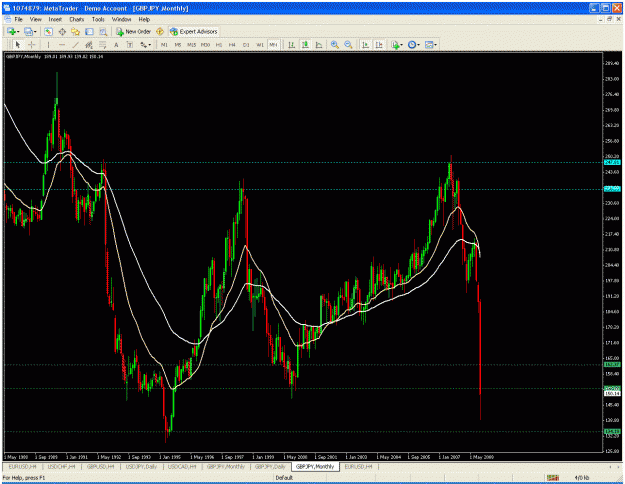Toggle chart Auto Scroll

pos(365,45)
